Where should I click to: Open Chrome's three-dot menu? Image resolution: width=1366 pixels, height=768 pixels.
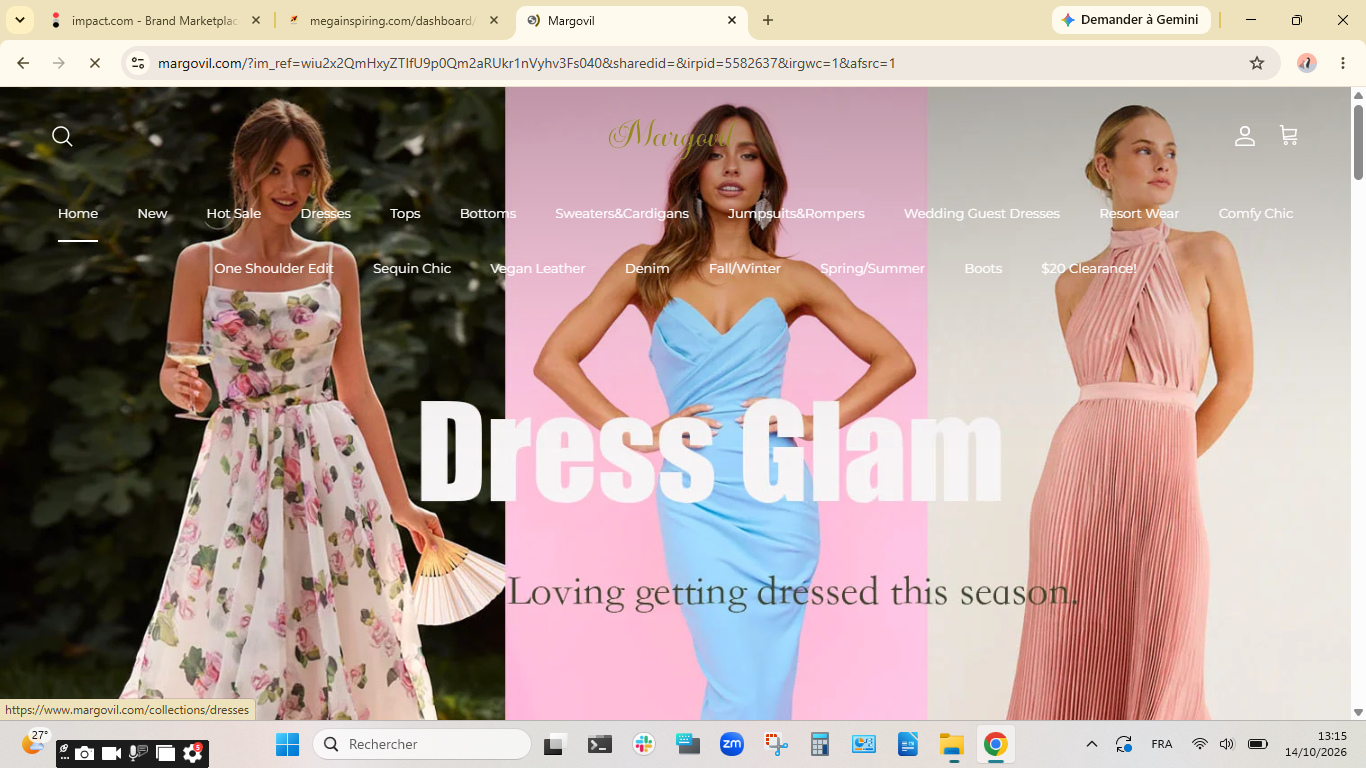pyautogui.click(x=1343, y=63)
